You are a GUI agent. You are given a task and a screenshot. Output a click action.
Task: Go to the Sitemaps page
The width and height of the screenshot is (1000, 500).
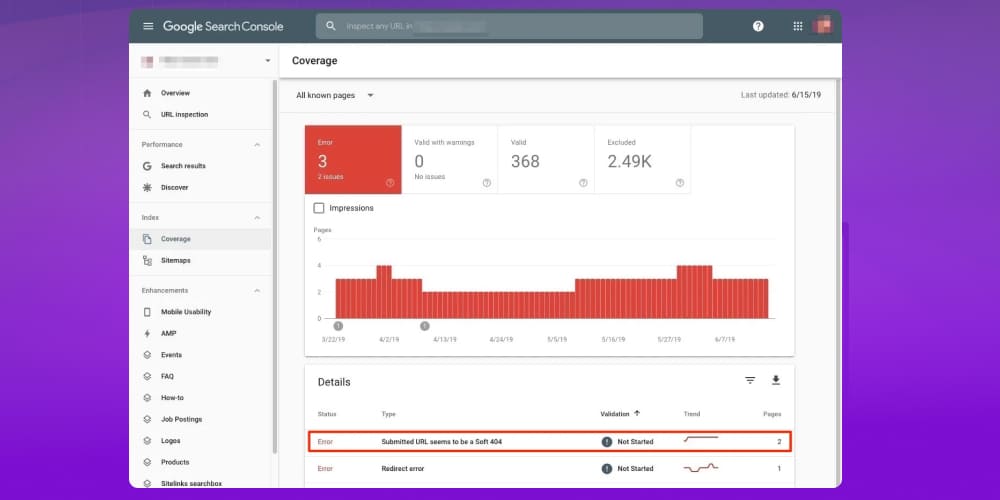175,260
